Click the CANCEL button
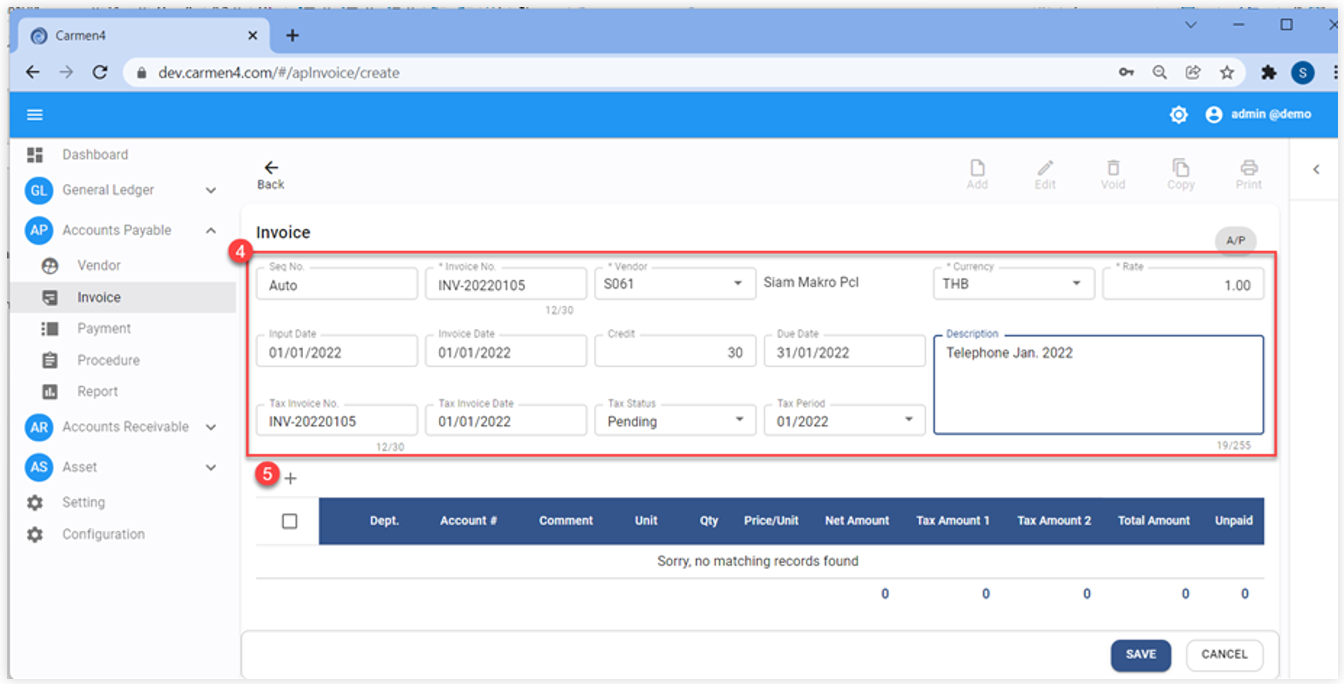The width and height of the screenshot is (1344, 684). coord(1224,655)
